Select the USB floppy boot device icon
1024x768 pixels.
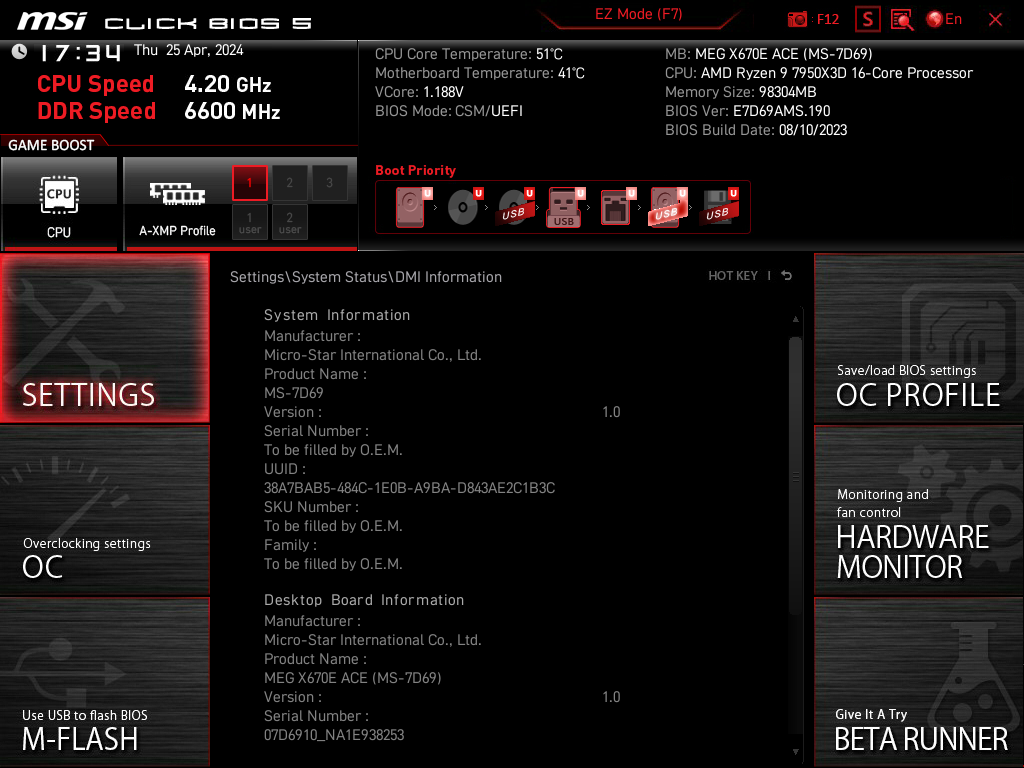point(720,207)
